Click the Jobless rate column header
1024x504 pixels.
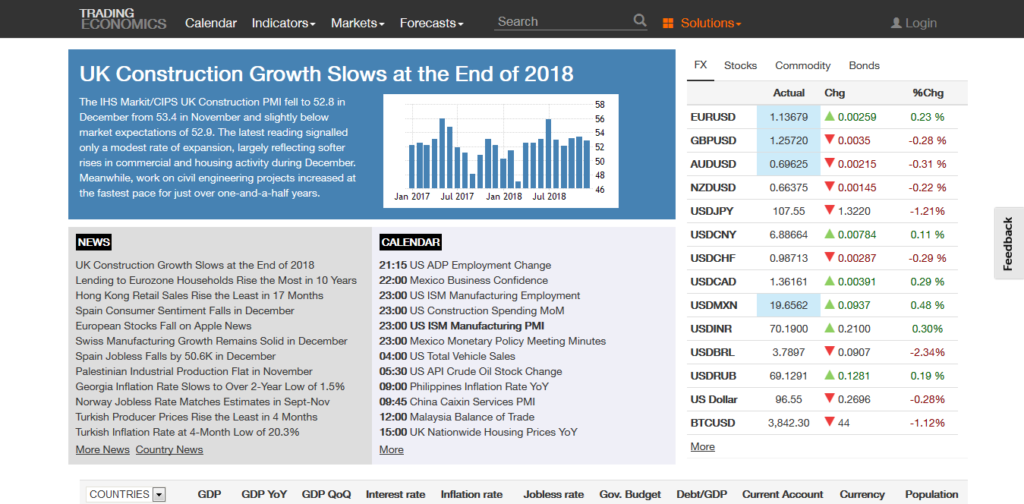point(553,495)
